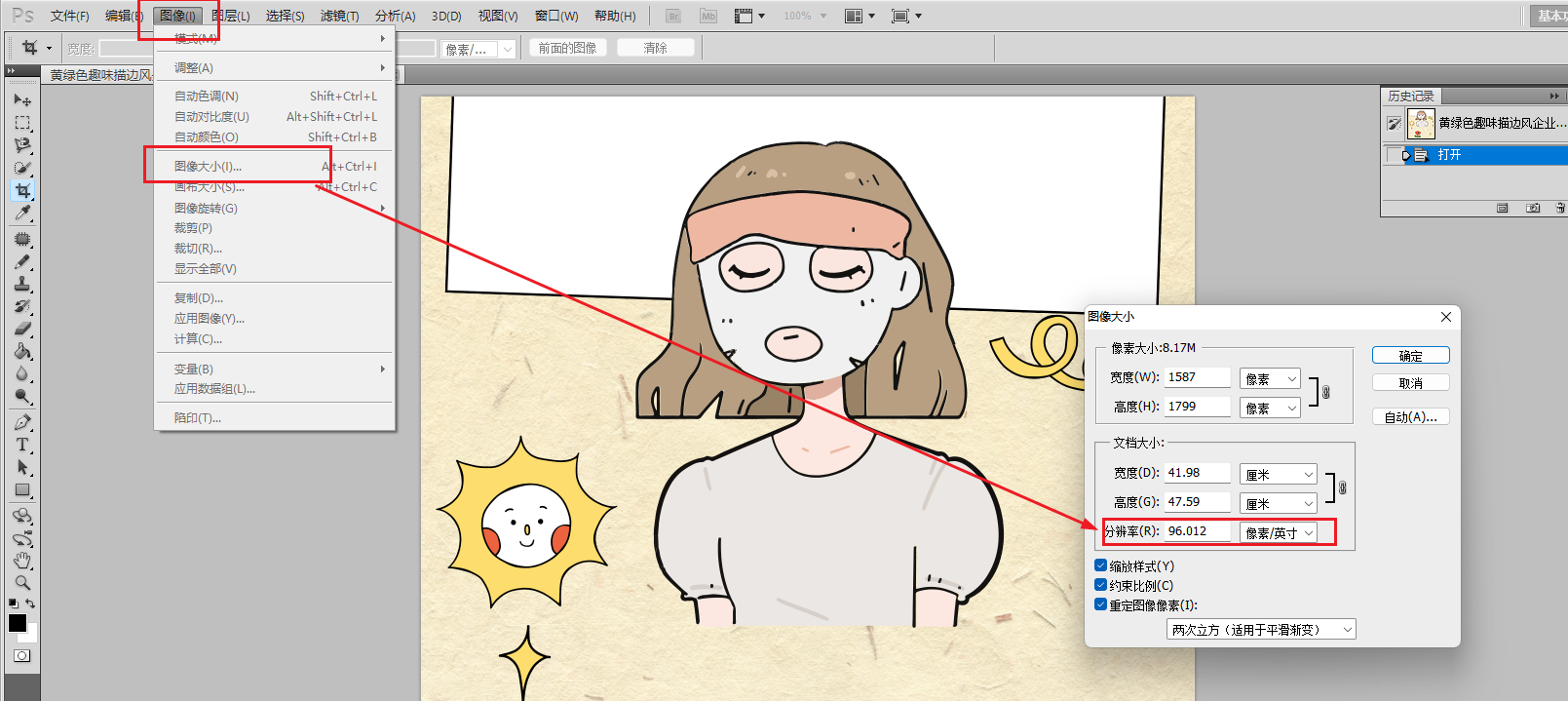Uncheck the 缩放样式 checkbox

[1100, 565]
